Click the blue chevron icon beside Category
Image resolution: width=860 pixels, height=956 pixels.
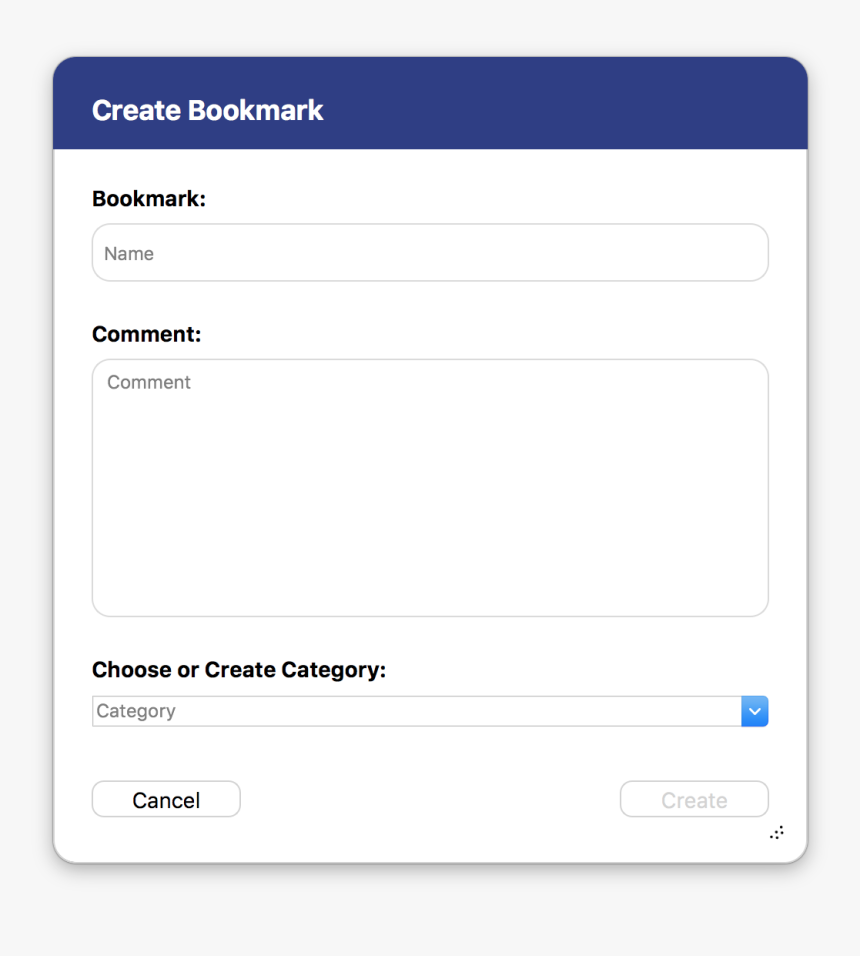[x=755, y=711]
